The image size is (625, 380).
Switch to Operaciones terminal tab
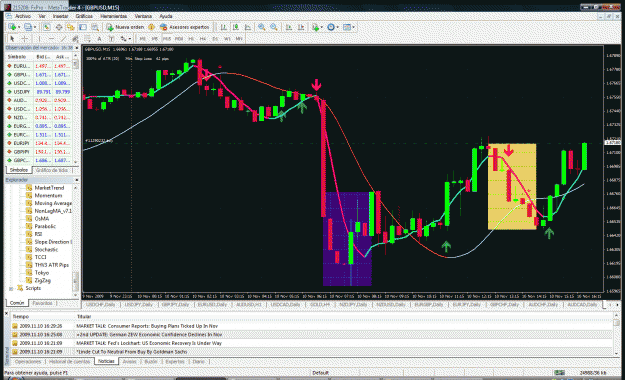coord(28,362)
